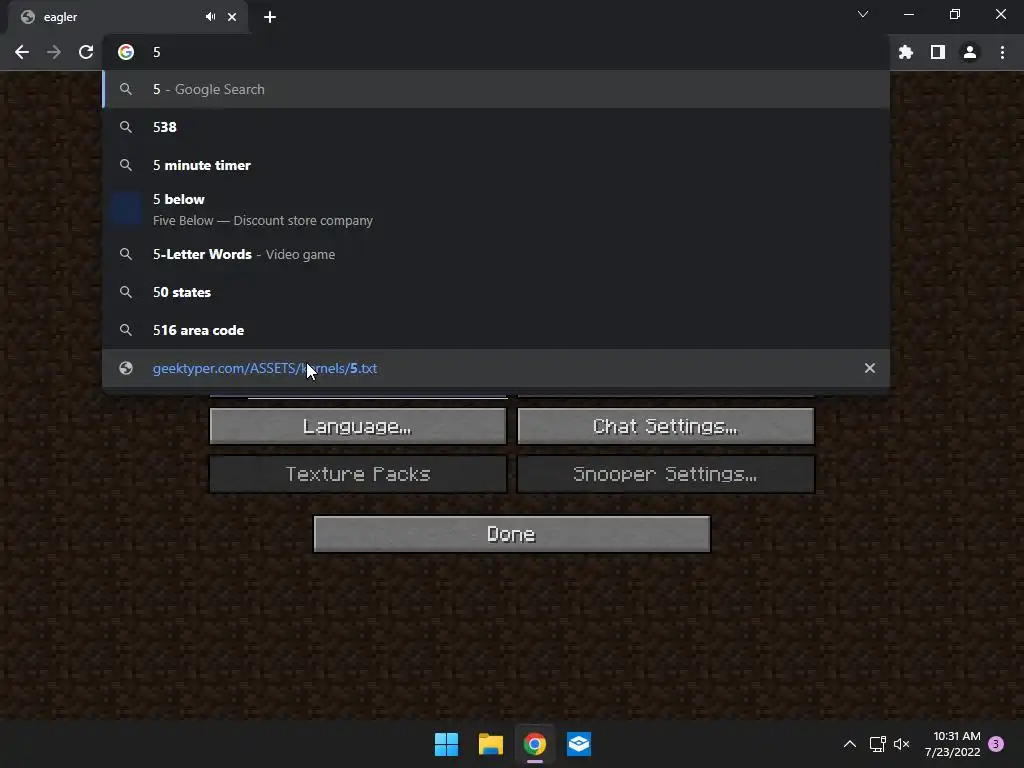1024x768 pixels.
Task: Click Done to close options
Action: [x=512, y=534]
